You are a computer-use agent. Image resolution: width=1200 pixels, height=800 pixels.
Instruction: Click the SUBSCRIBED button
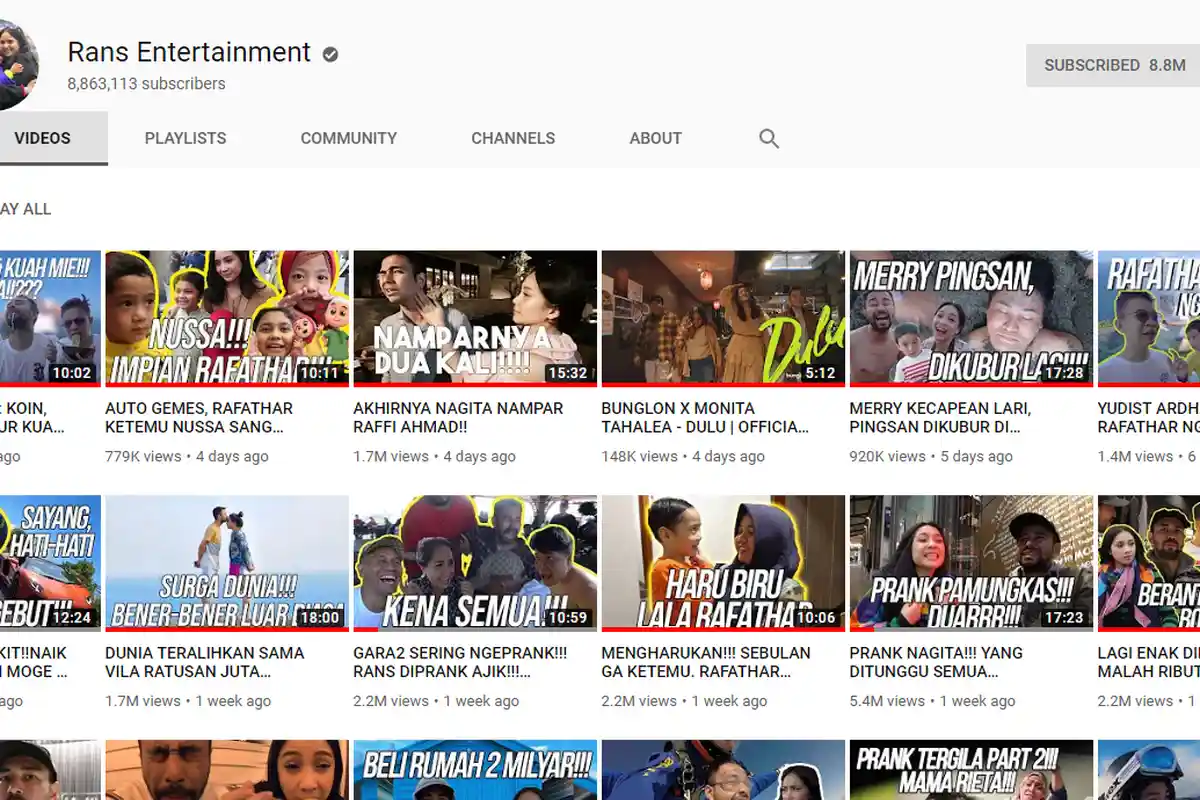click(x=1112, y=65)
